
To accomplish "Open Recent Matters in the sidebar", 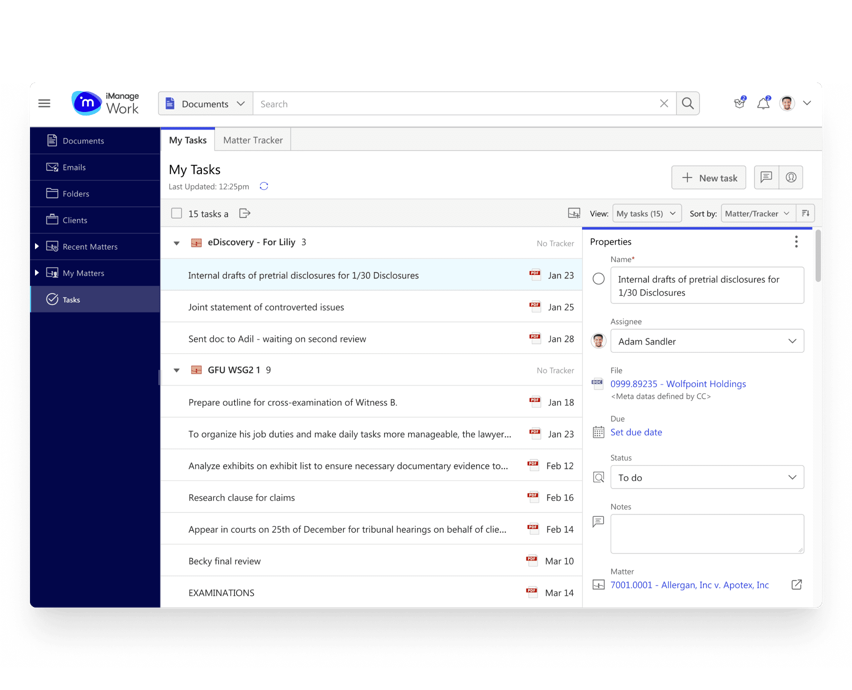I will point(90,247).
